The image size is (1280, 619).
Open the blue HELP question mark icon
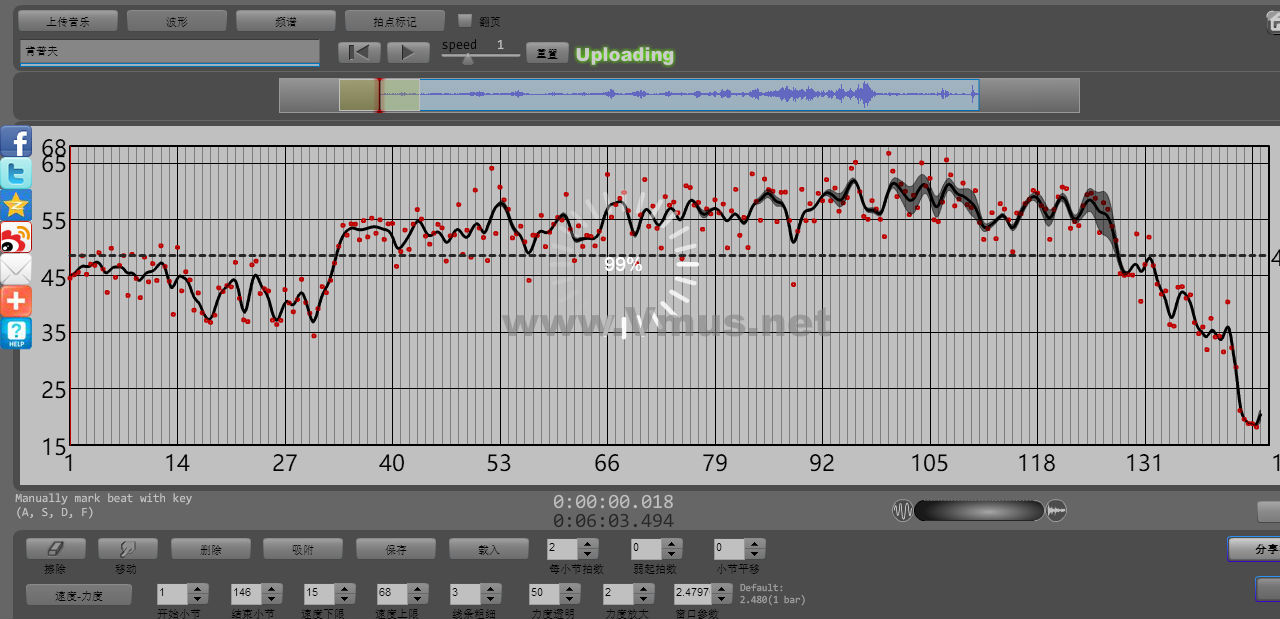[16, 333]
